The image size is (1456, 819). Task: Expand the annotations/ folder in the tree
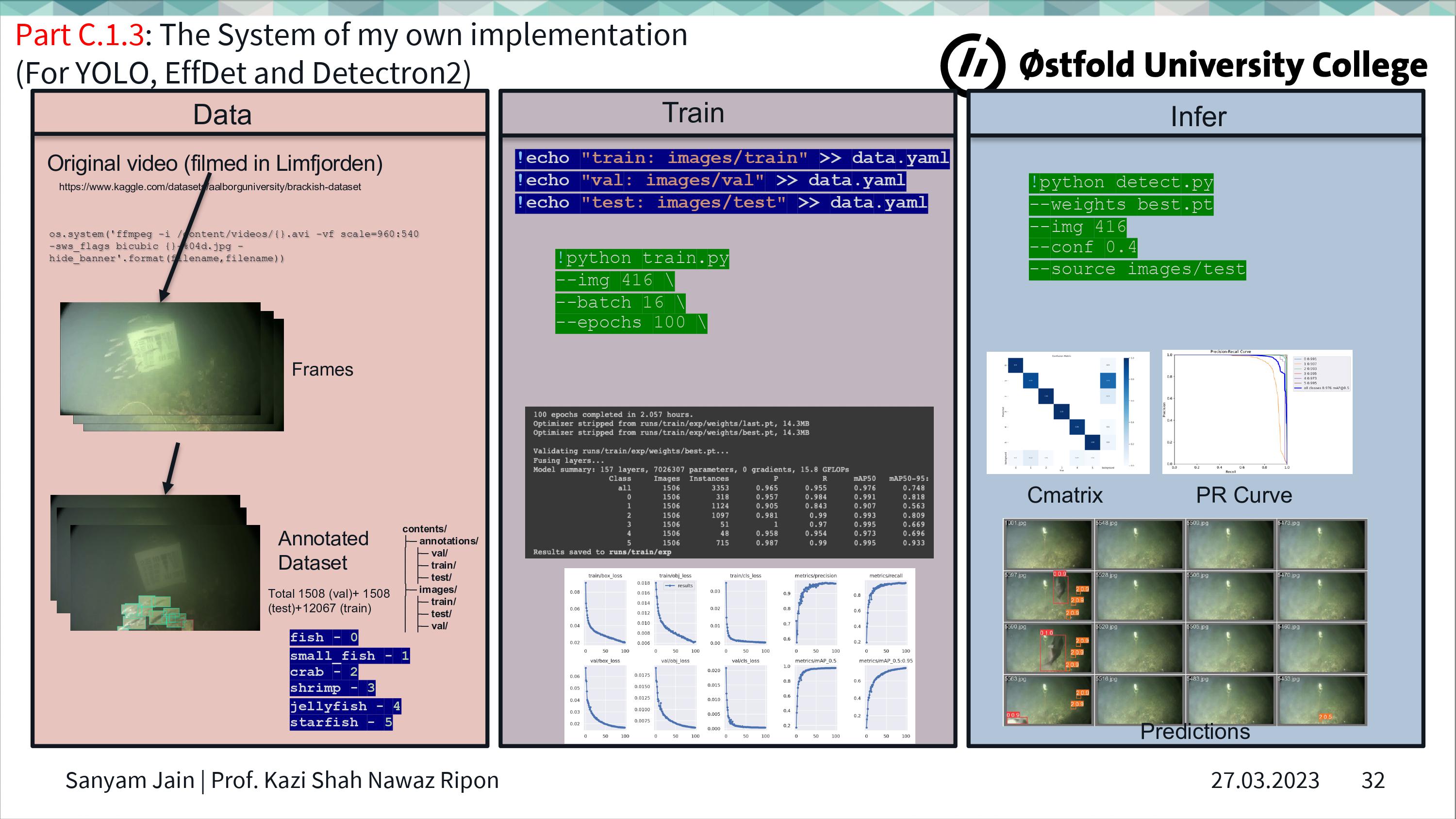(x=448, y=541)
